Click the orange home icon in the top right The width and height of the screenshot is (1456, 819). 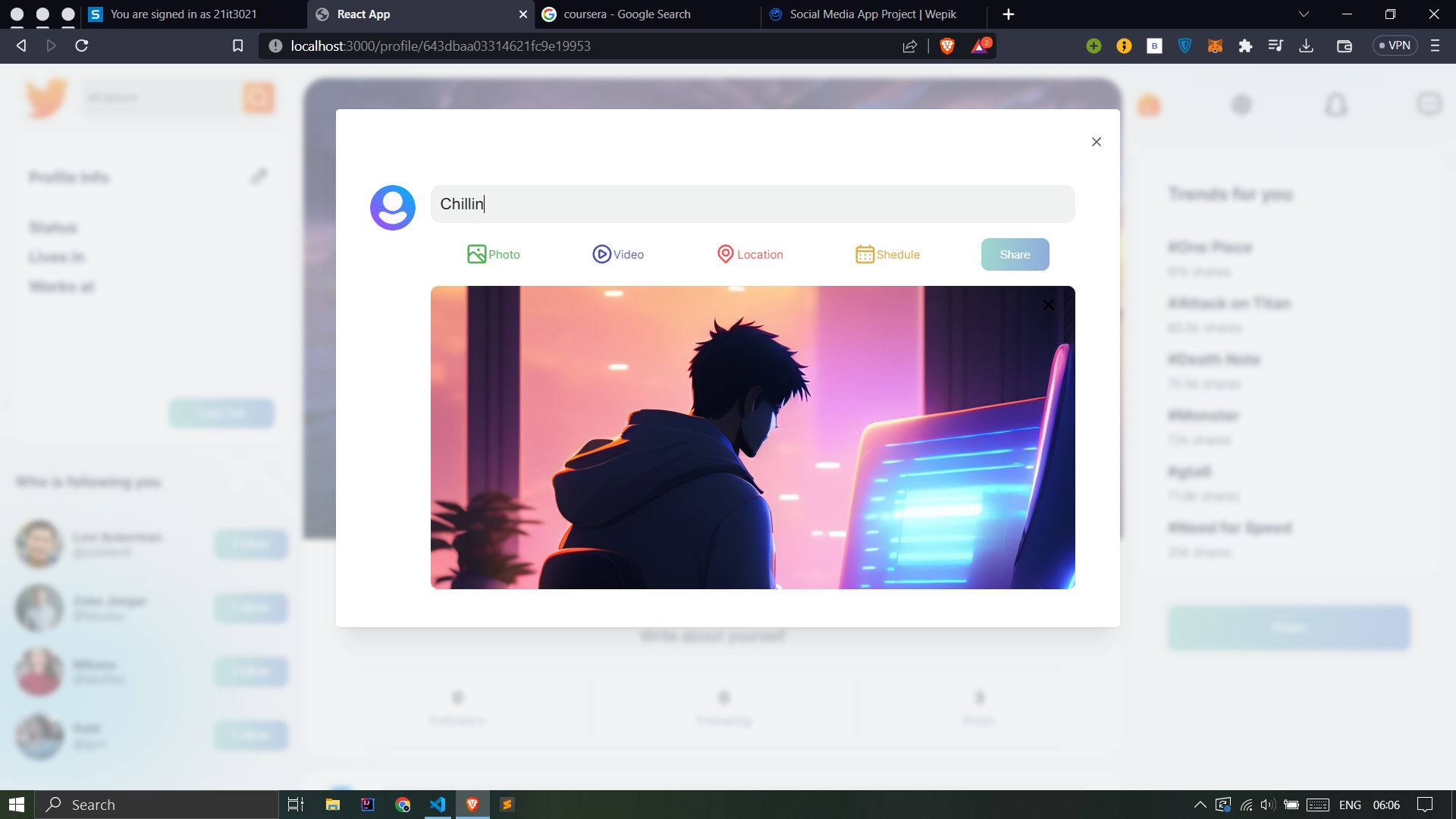1149,105
